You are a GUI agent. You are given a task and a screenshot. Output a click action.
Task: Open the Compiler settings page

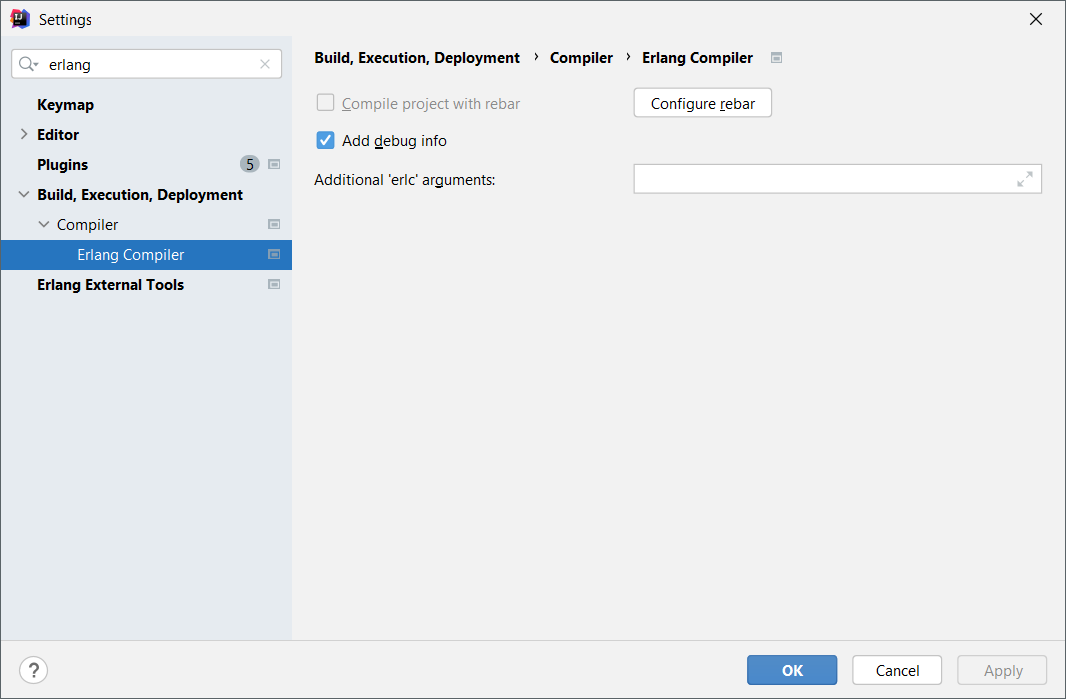[87, 224]
